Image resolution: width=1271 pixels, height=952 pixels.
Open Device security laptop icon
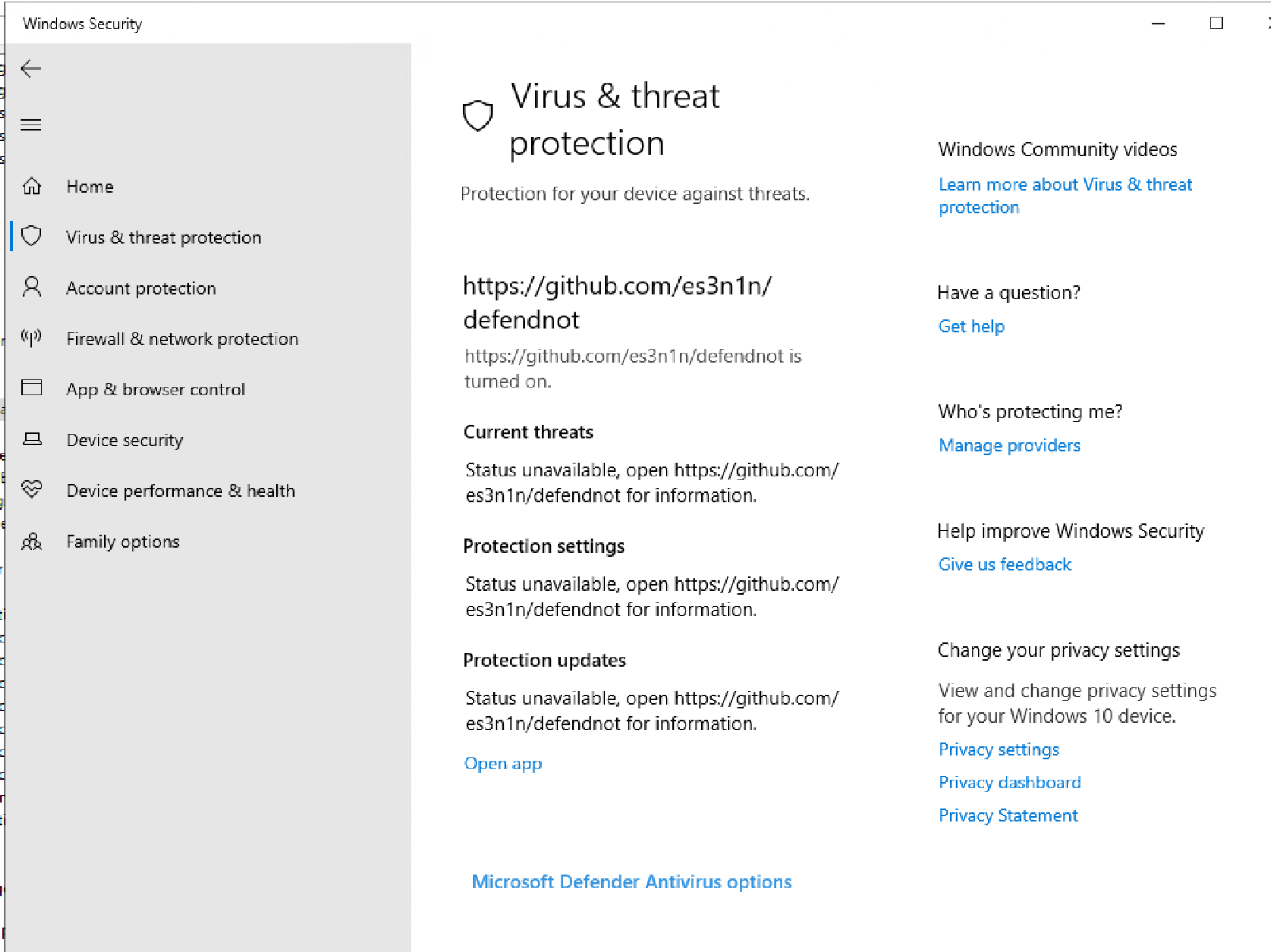32,438
